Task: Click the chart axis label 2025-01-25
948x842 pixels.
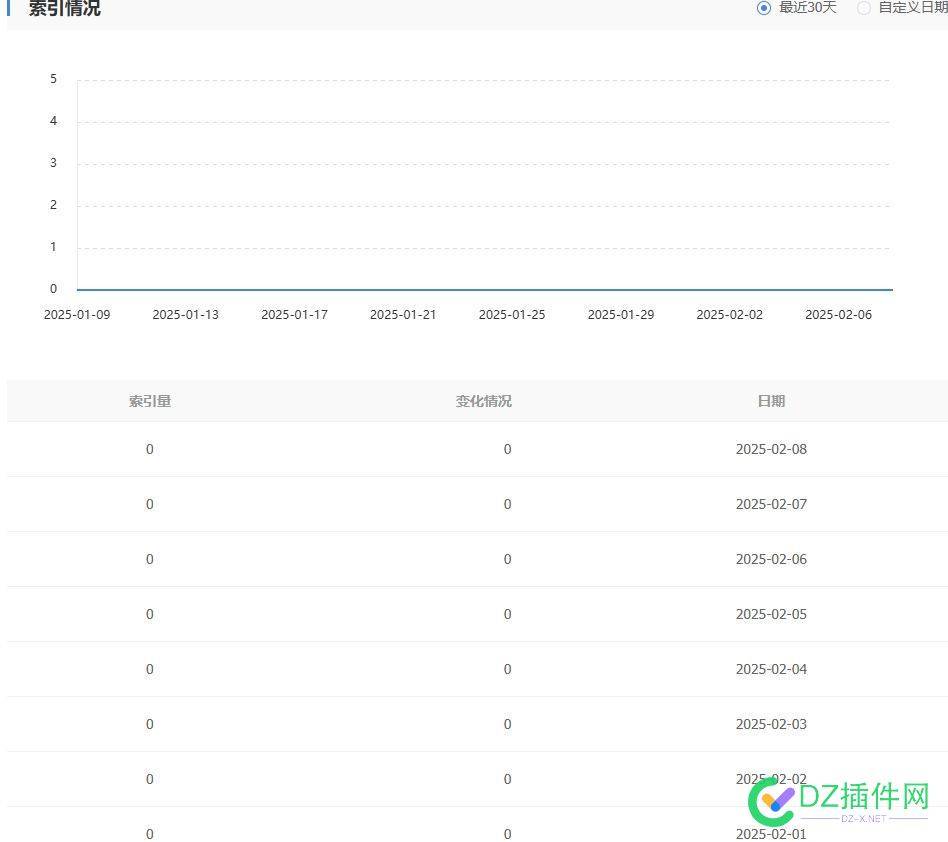Action: point(512,314)
